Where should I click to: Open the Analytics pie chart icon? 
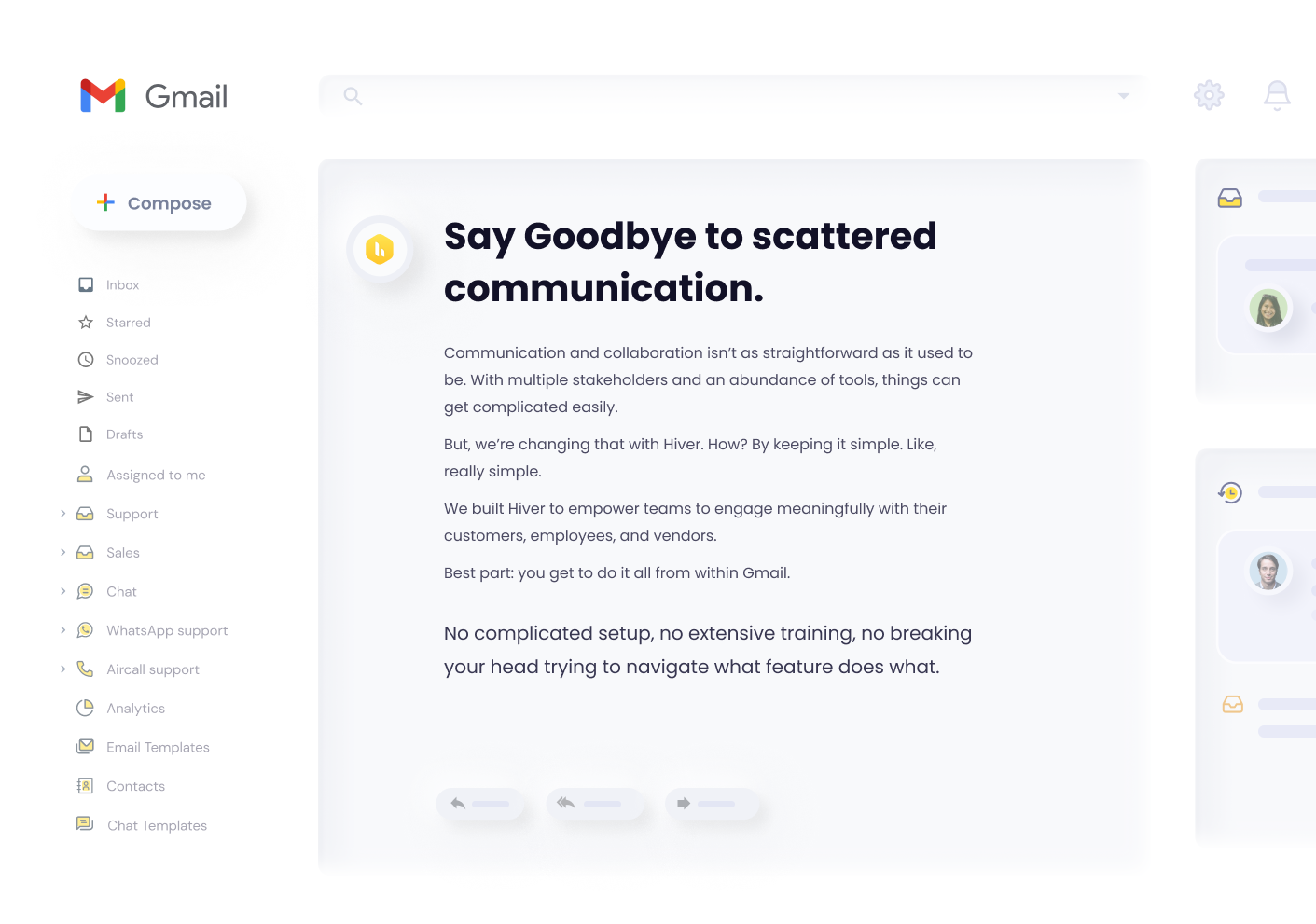coord(85,708)
